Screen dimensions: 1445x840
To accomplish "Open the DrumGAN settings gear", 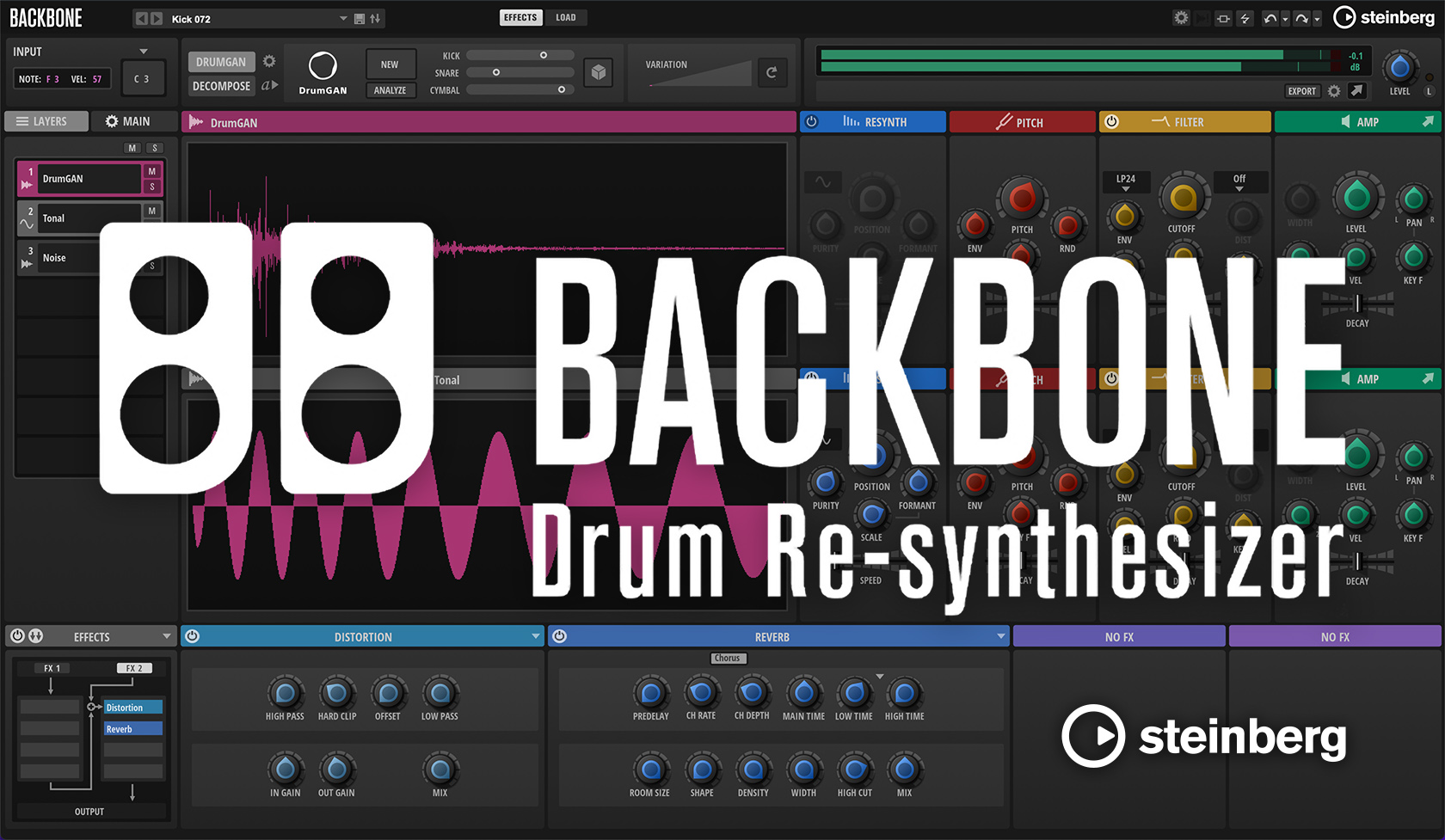I will (x=269, y=62).
